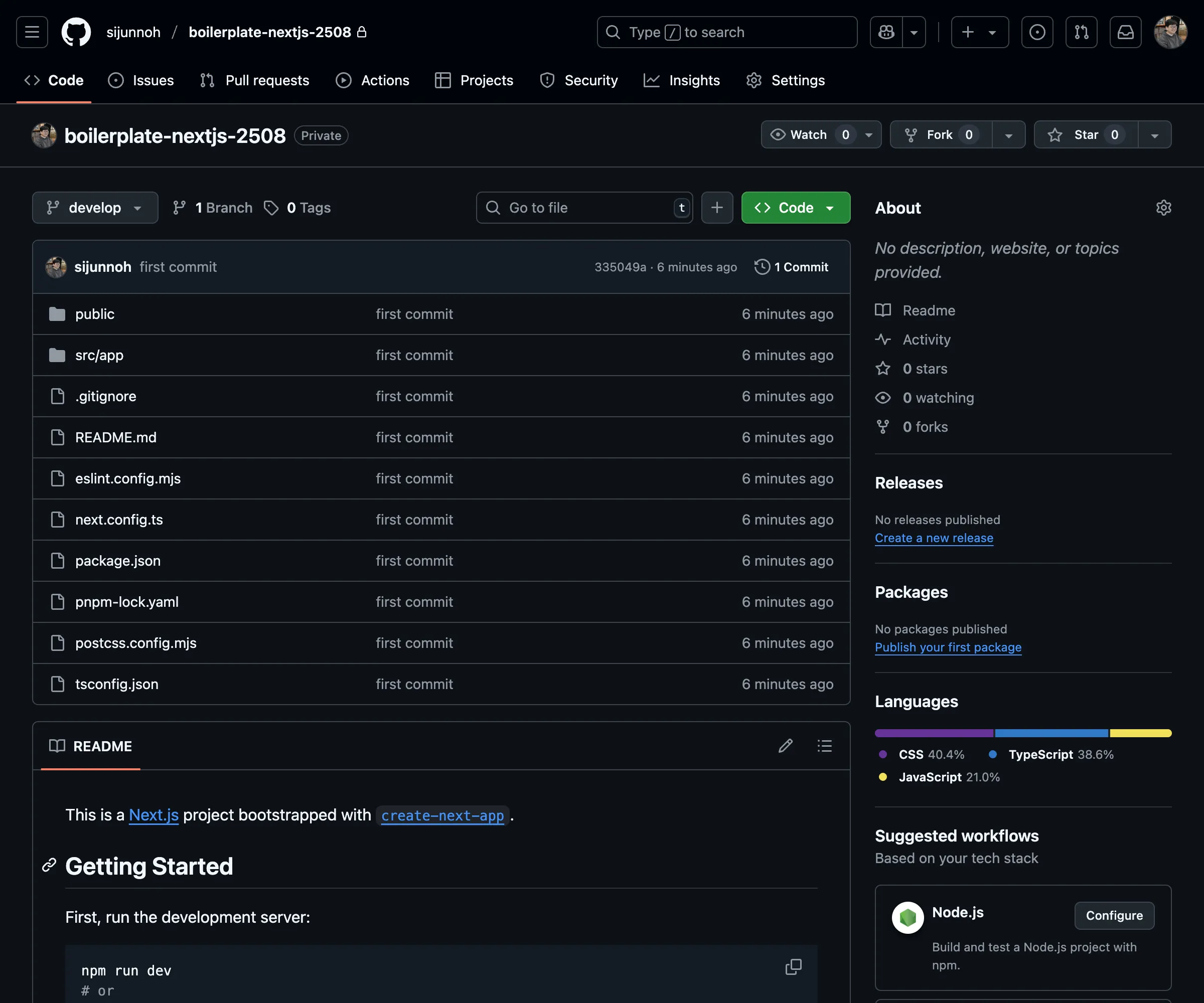This screenshot has height=1003, width=1204.
Task: Open Copilot dropdown arrow next to icon
Action: (915, 32)
